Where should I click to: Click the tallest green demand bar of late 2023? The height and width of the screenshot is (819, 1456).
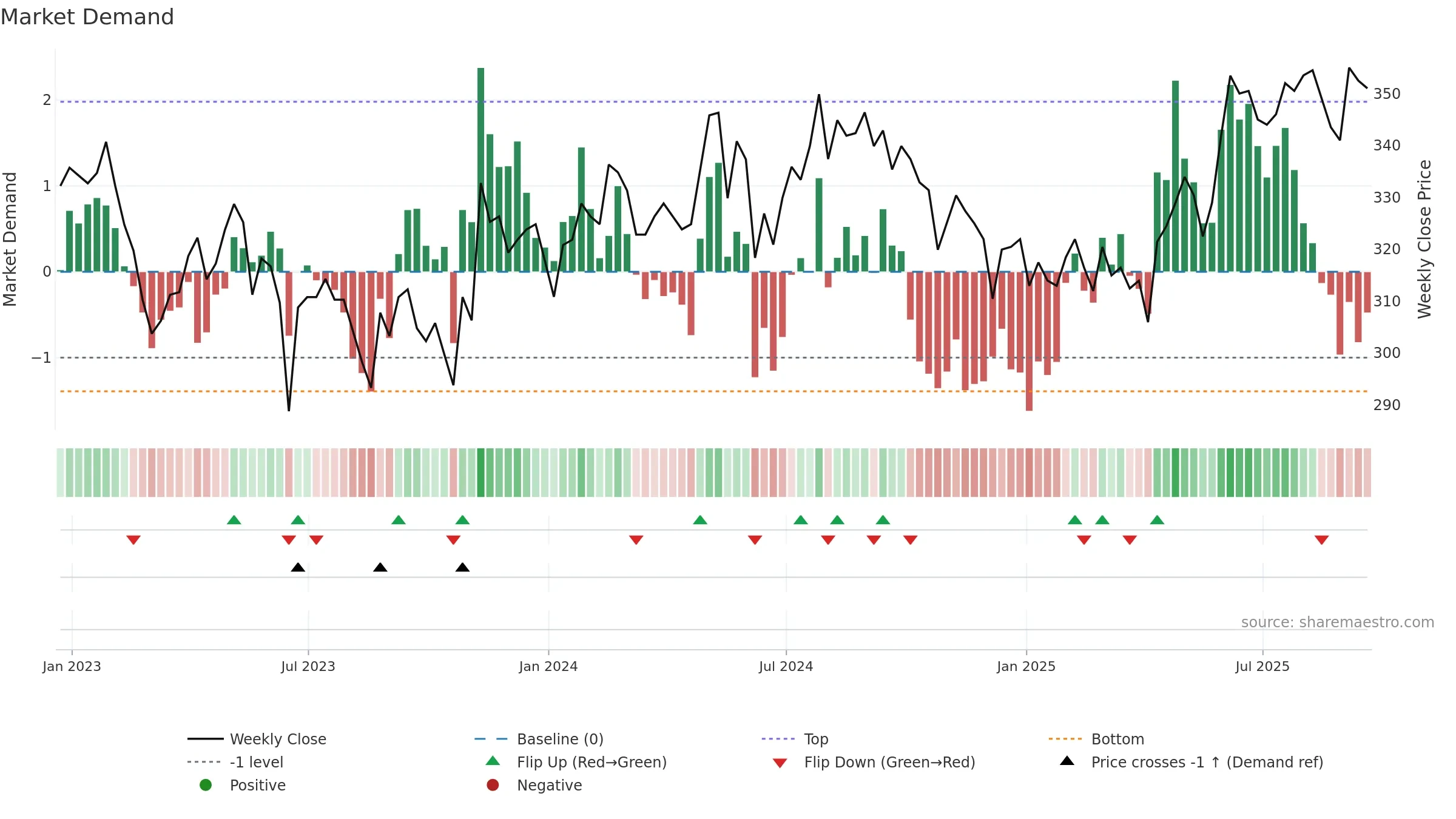(481, 170)
